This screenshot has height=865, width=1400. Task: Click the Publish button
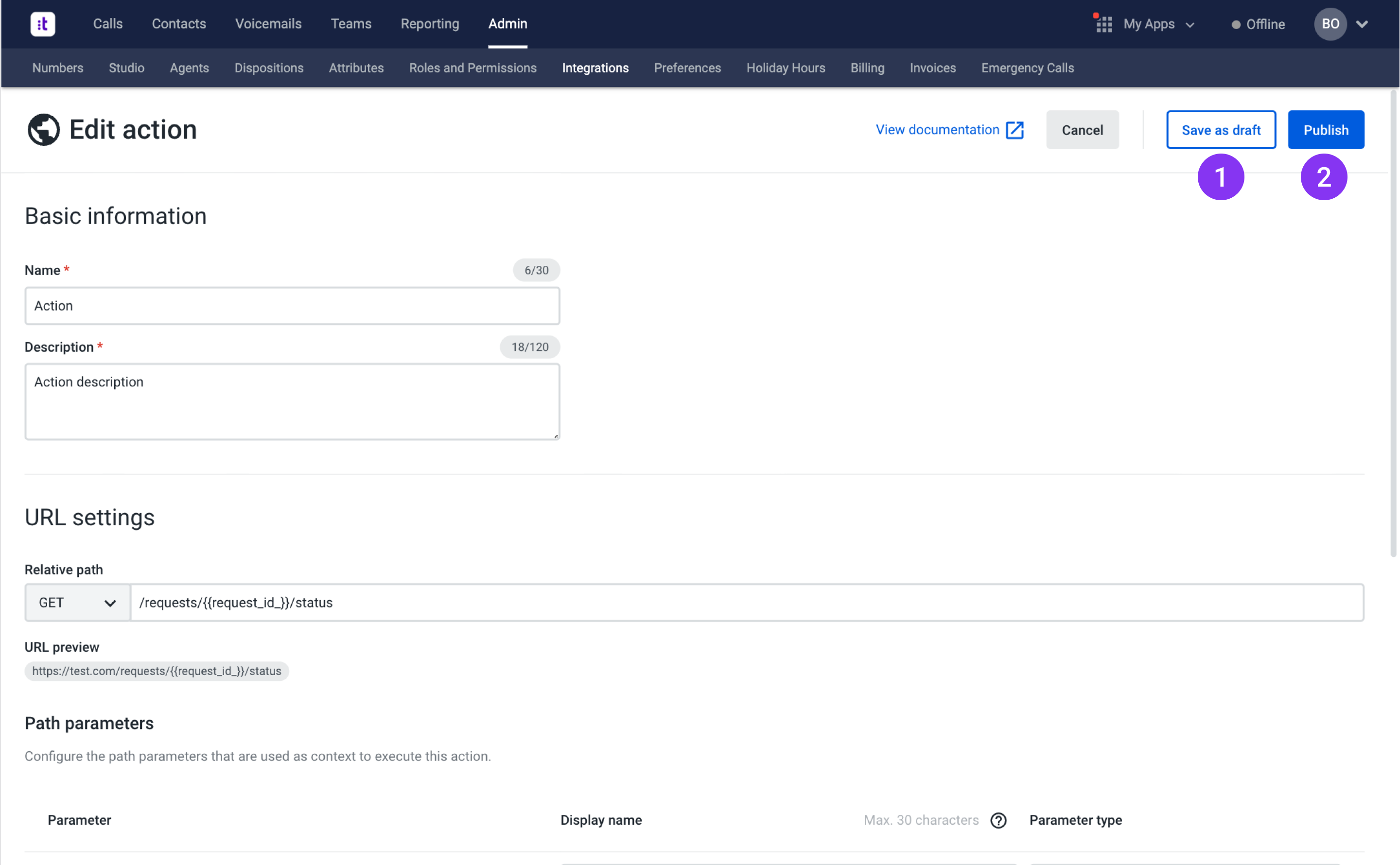(1326, 130)
